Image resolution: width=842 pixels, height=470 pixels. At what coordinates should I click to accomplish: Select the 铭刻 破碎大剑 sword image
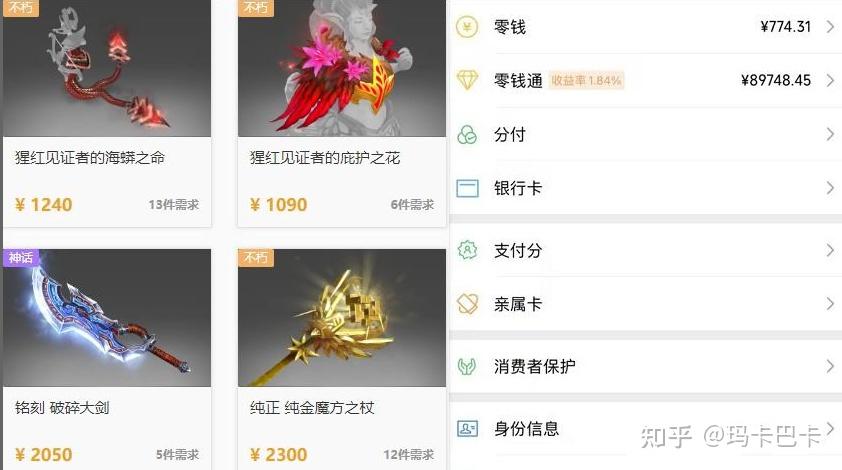click(x=107, y=317)
